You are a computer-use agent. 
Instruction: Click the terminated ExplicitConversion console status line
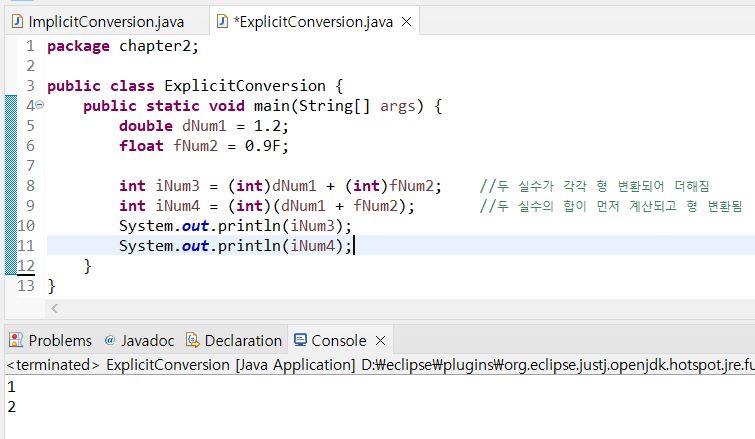(x=380, y=365)
